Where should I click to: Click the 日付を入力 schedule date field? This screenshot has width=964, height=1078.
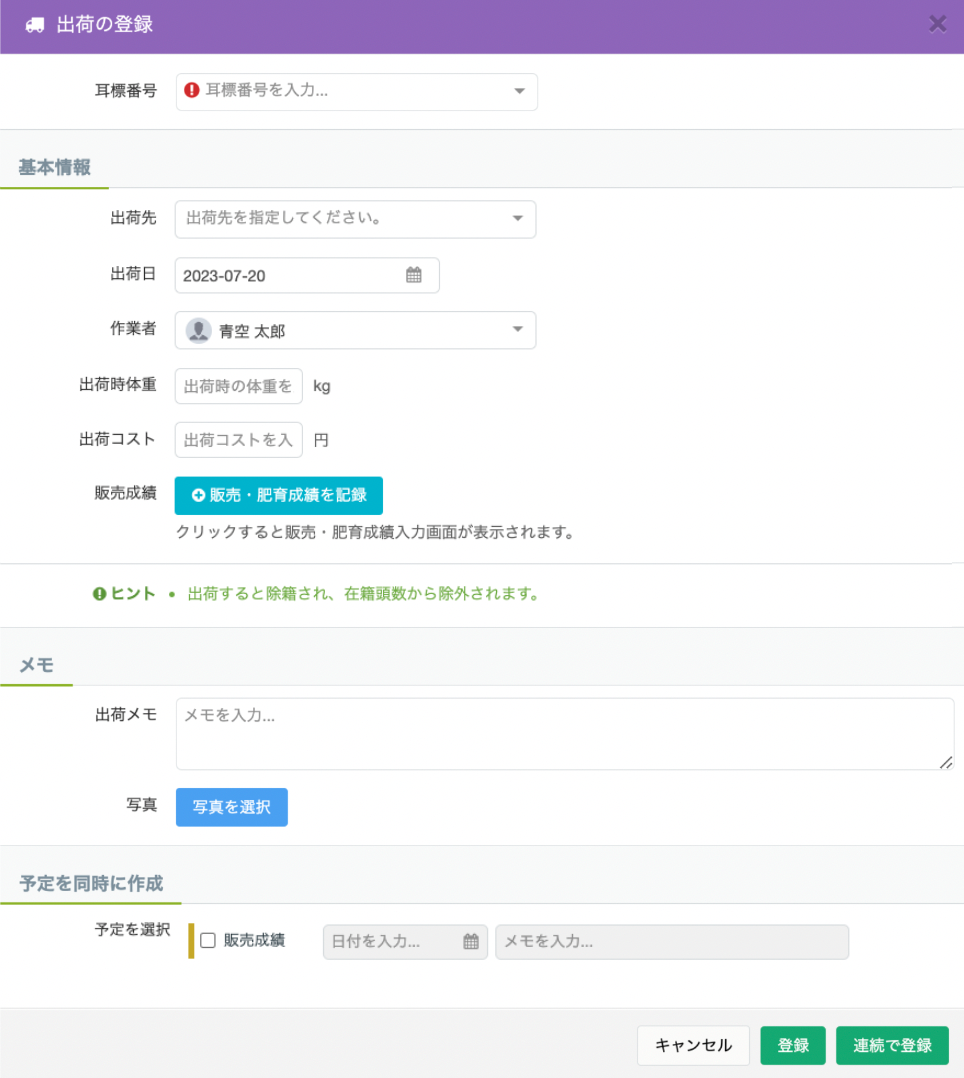pos(405,941)
